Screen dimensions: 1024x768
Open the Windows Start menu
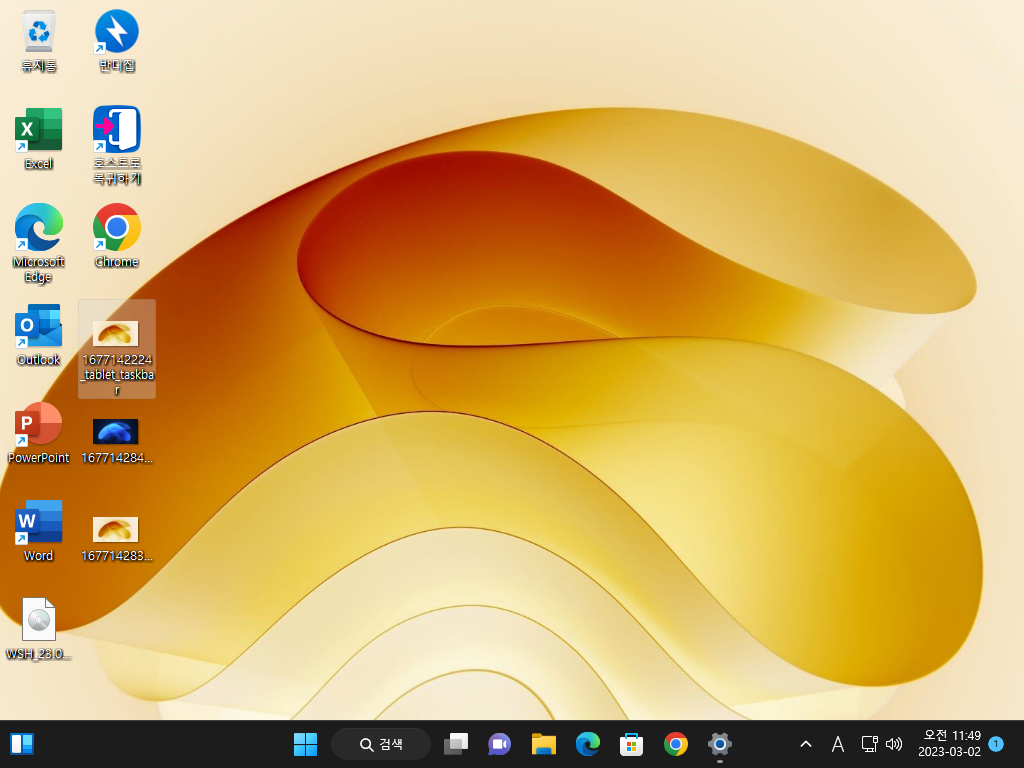pyautogui.click(x=305, y=744)
